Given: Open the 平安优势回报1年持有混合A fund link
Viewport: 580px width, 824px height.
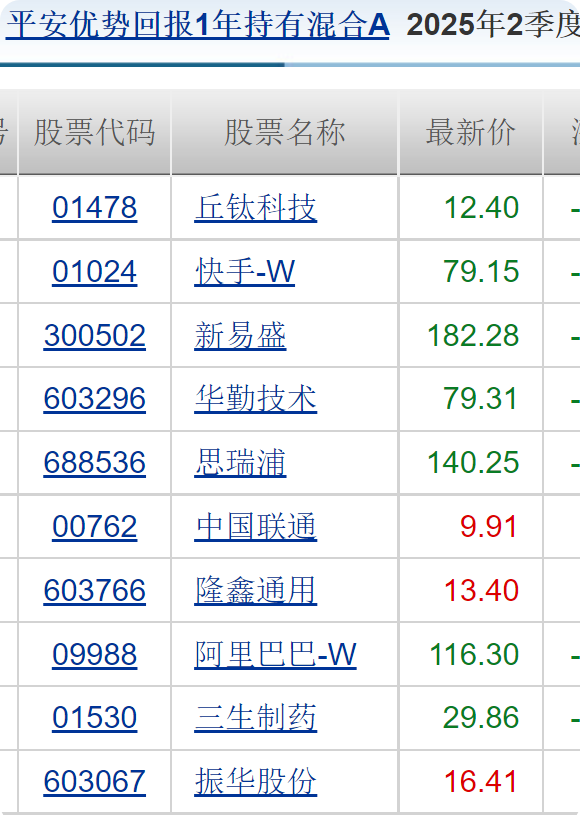Looking at the screenshot, I should tap(198, 25).
